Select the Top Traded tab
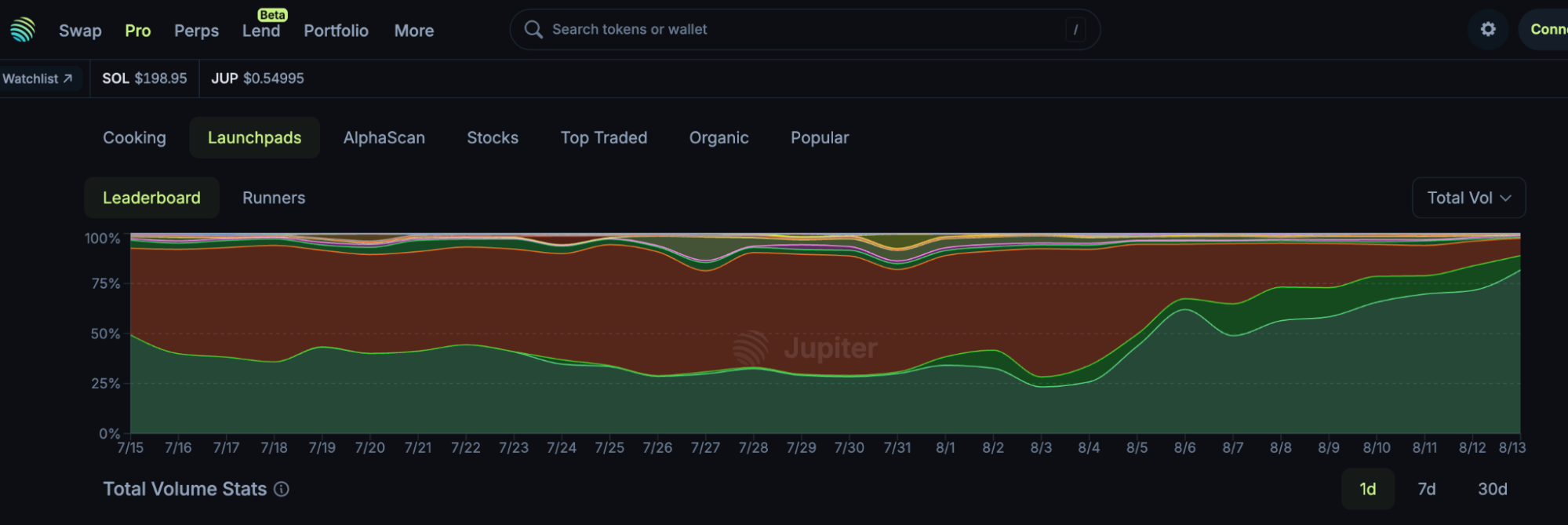 pos(604,137)
